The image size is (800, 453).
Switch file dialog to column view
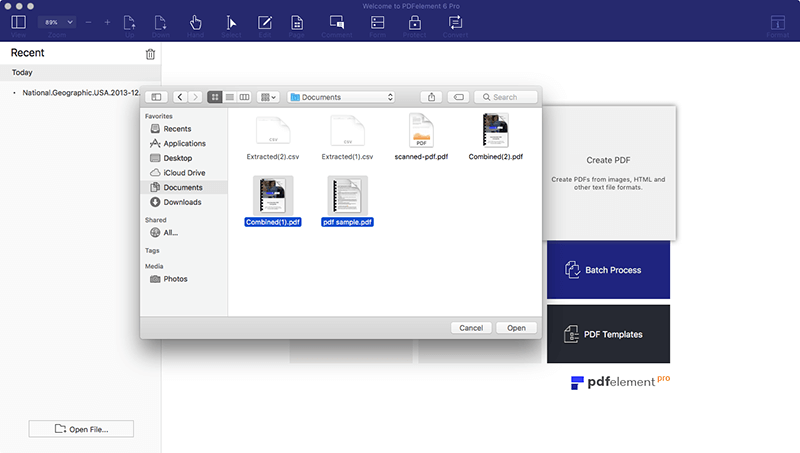(x=244, y=97)
